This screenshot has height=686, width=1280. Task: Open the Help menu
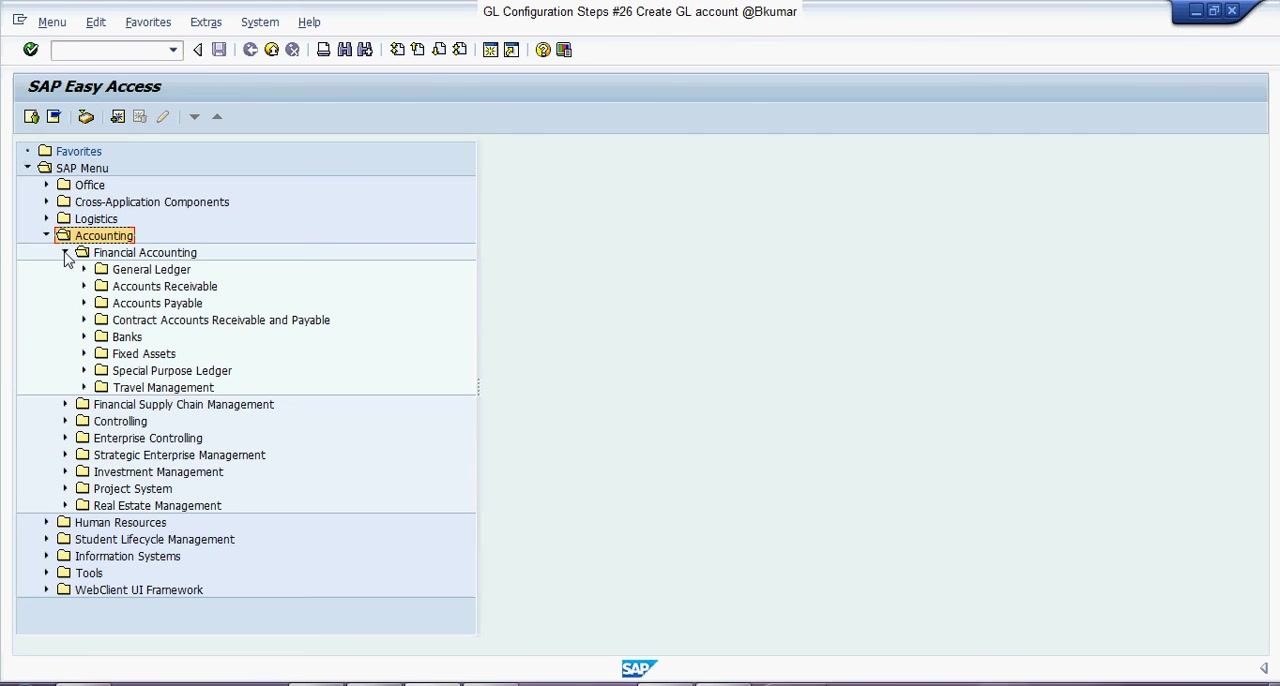click(309, 22)
